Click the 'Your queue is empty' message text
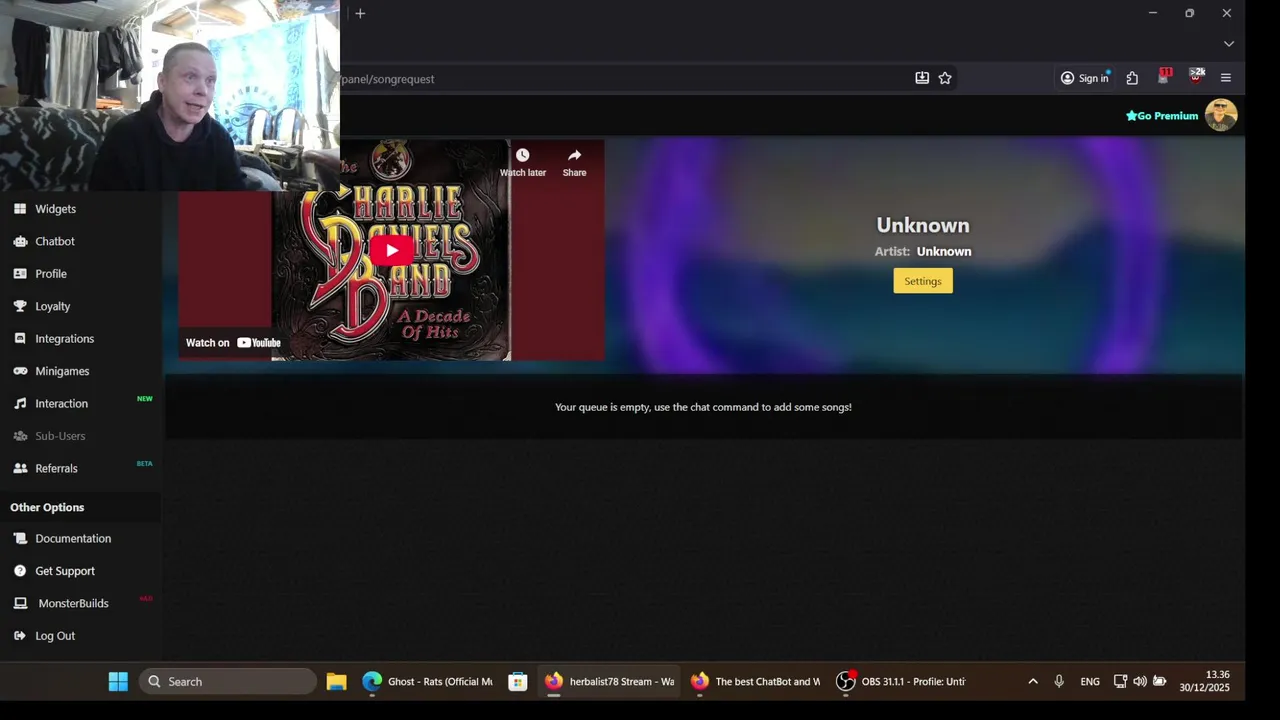The width and height of the screenshot is (1280, 720). [x=703, y=408]
